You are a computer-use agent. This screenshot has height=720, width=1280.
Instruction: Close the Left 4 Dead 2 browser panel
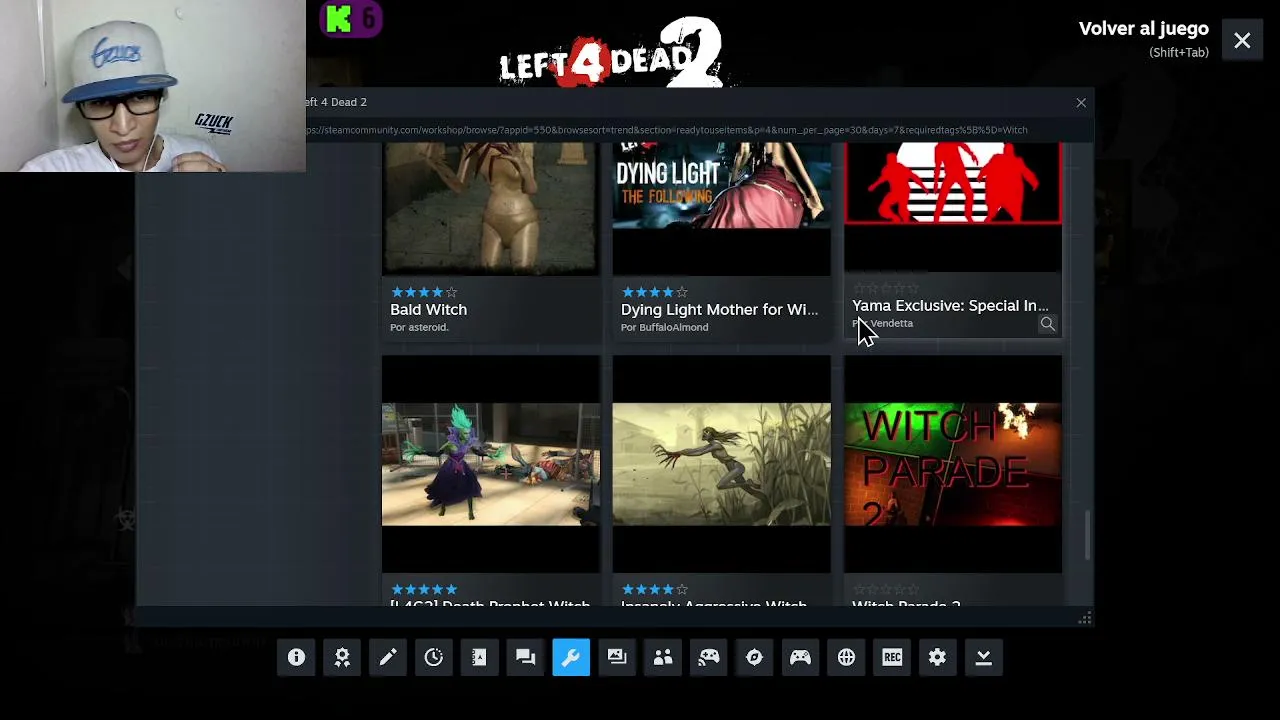click(x=1081, y=102)
